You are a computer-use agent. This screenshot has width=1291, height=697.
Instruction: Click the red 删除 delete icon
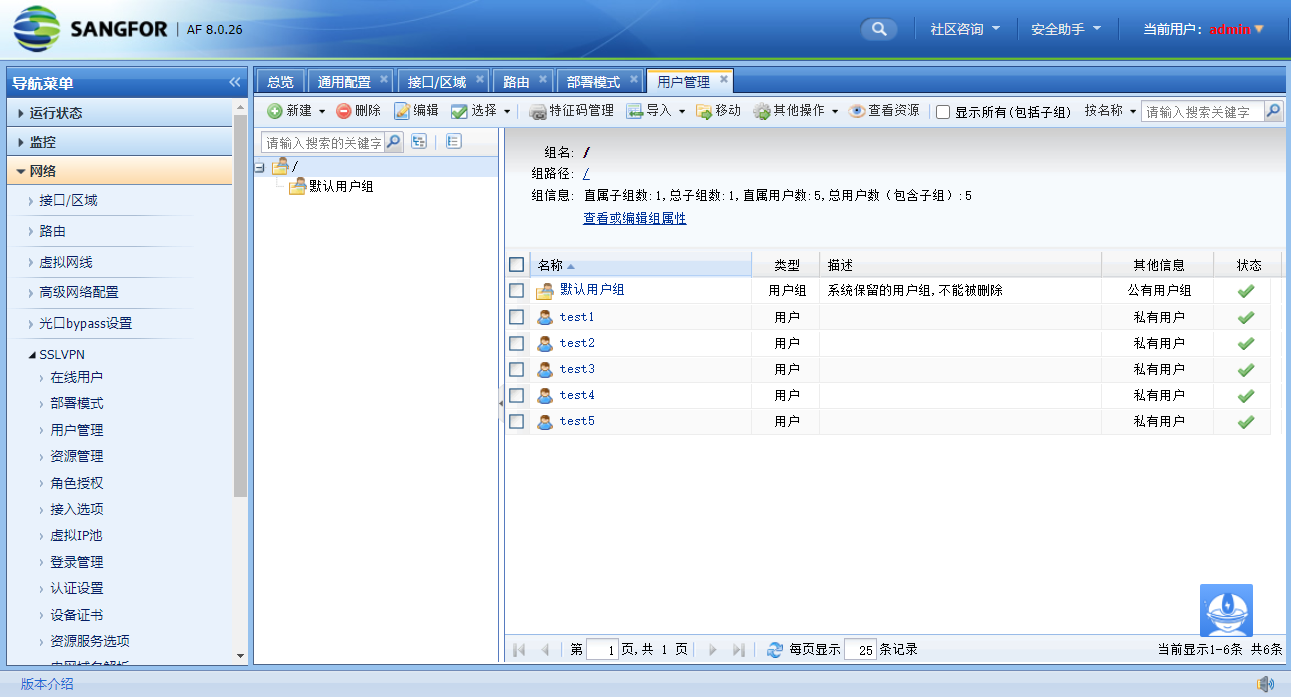click(x=343, y=111)
